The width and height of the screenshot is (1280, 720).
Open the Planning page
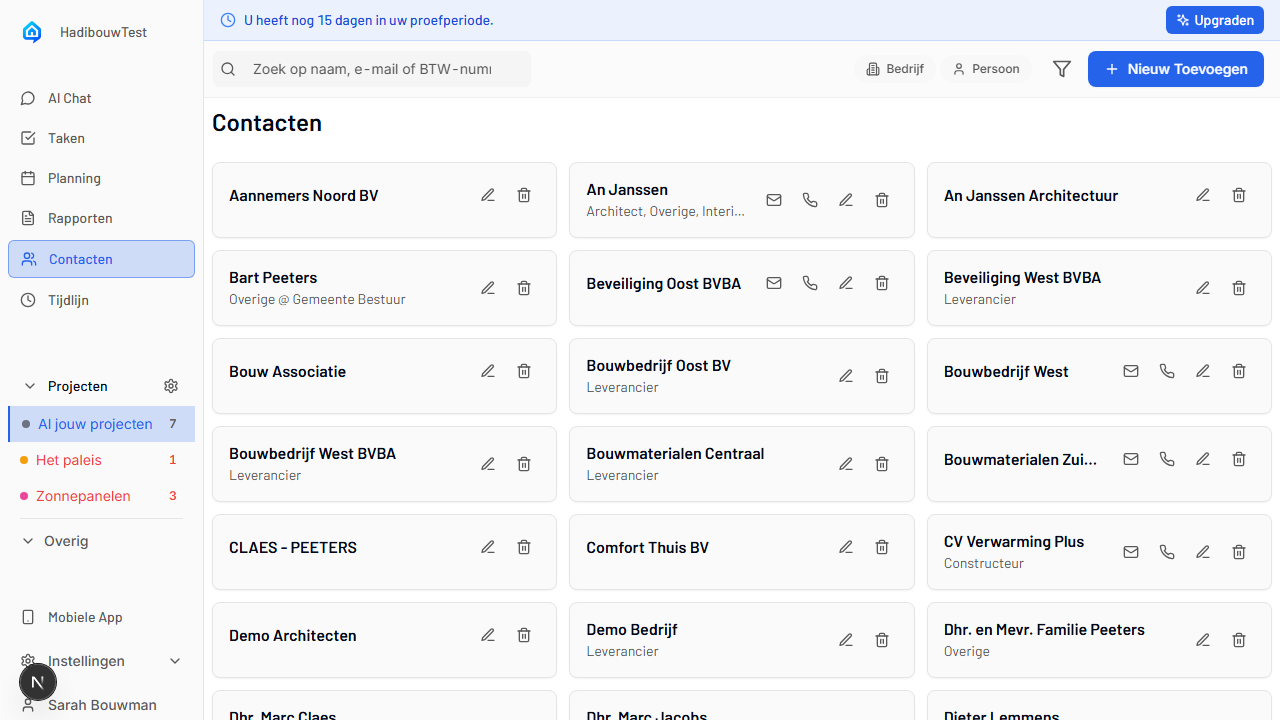pos(74,178)
